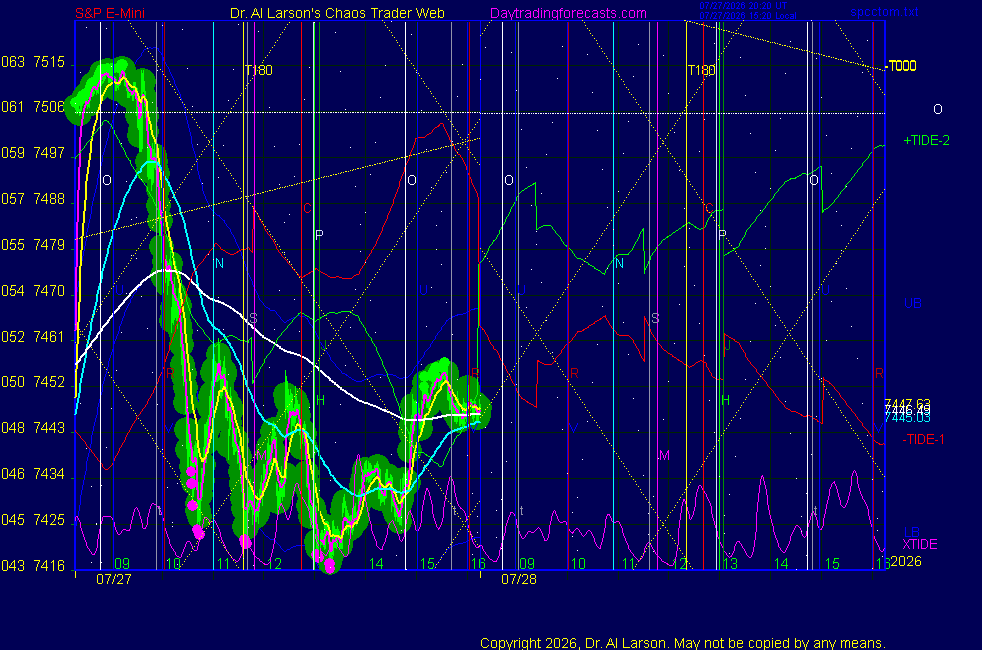Click the copyright notice text at bottom
Viewport: 982px width, 650px height.
coord(683,643)
